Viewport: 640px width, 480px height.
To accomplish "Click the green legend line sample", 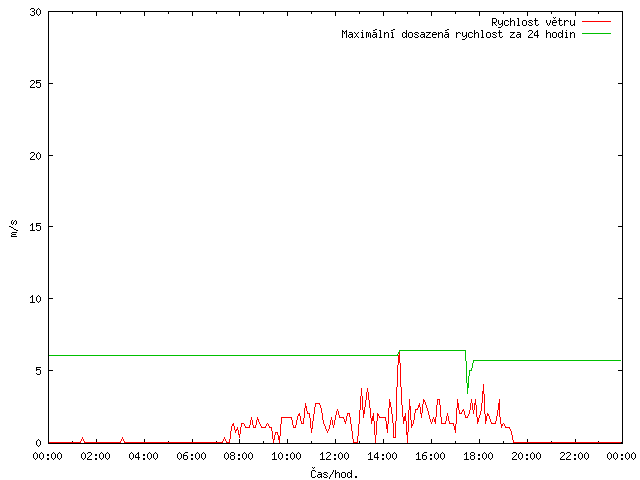I will click(596, 33).
